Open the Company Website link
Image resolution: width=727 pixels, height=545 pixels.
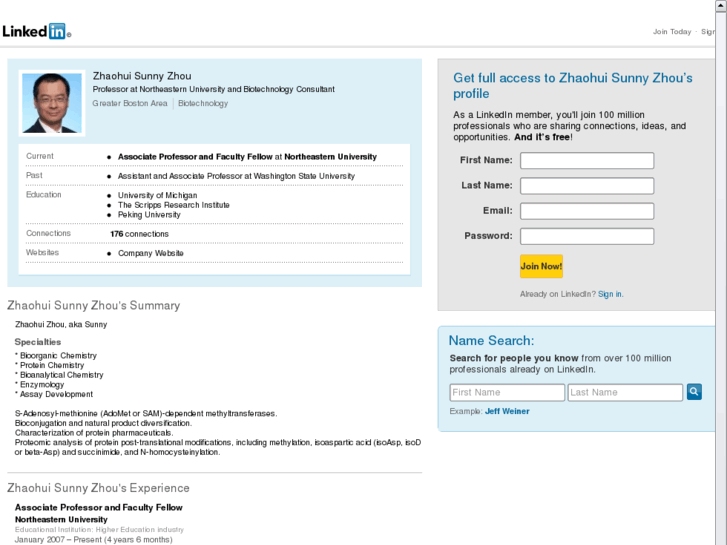click(x=151, y=253)
